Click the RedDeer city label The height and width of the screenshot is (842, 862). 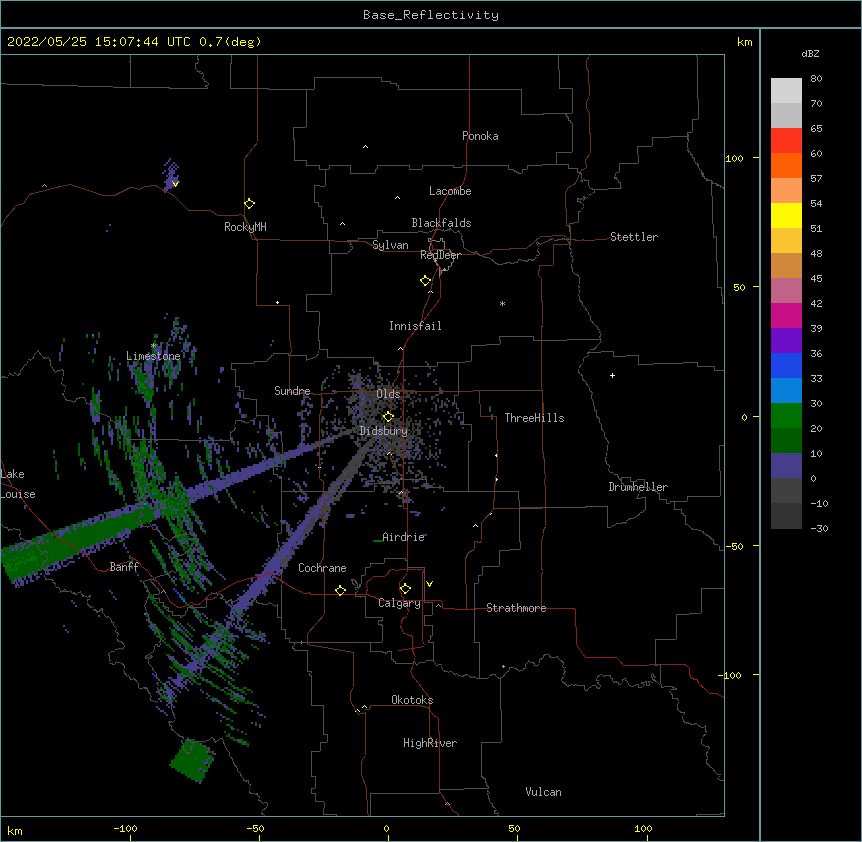click(440, 255)
